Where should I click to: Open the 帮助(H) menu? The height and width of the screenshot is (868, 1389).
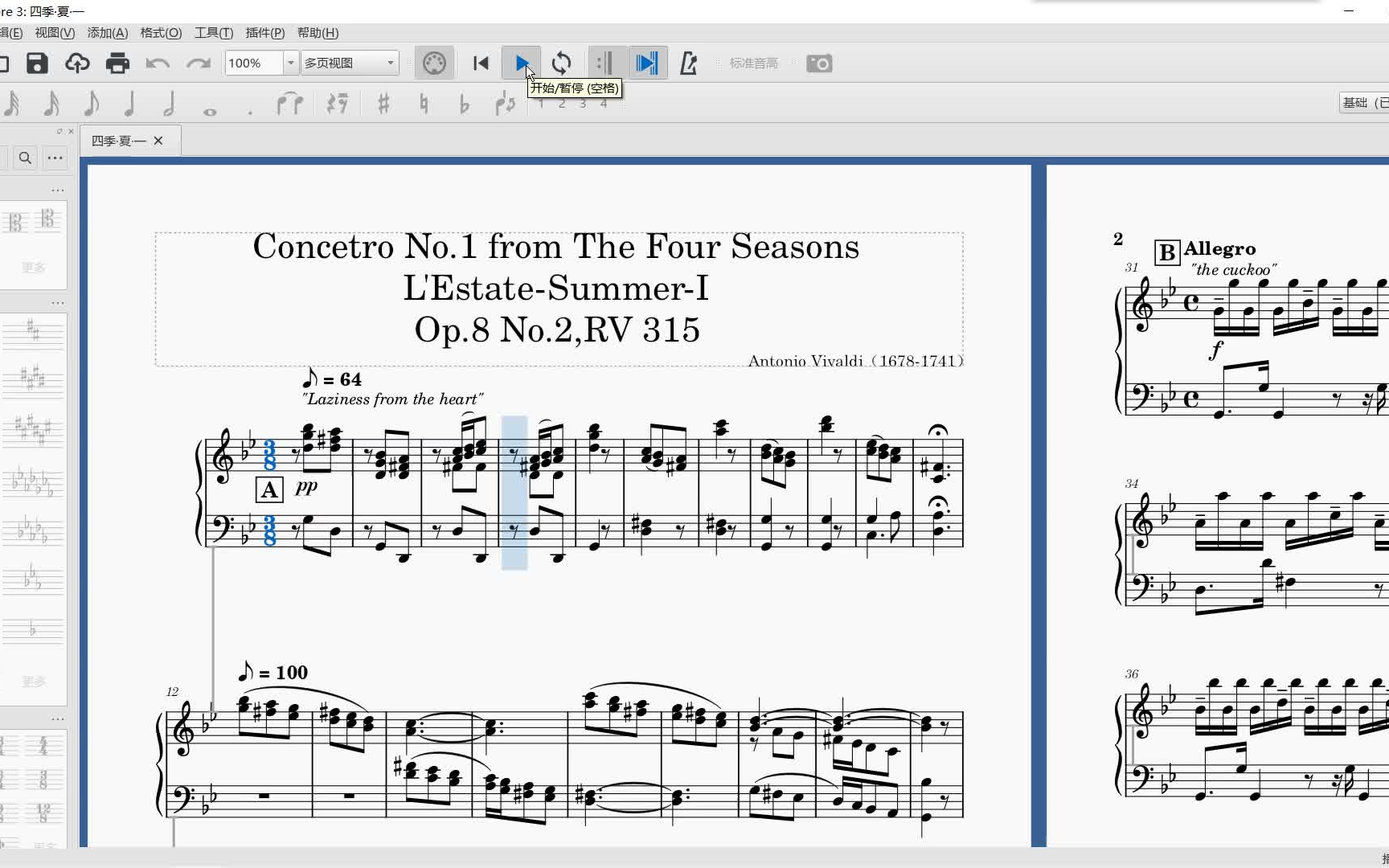pos(318,33)
